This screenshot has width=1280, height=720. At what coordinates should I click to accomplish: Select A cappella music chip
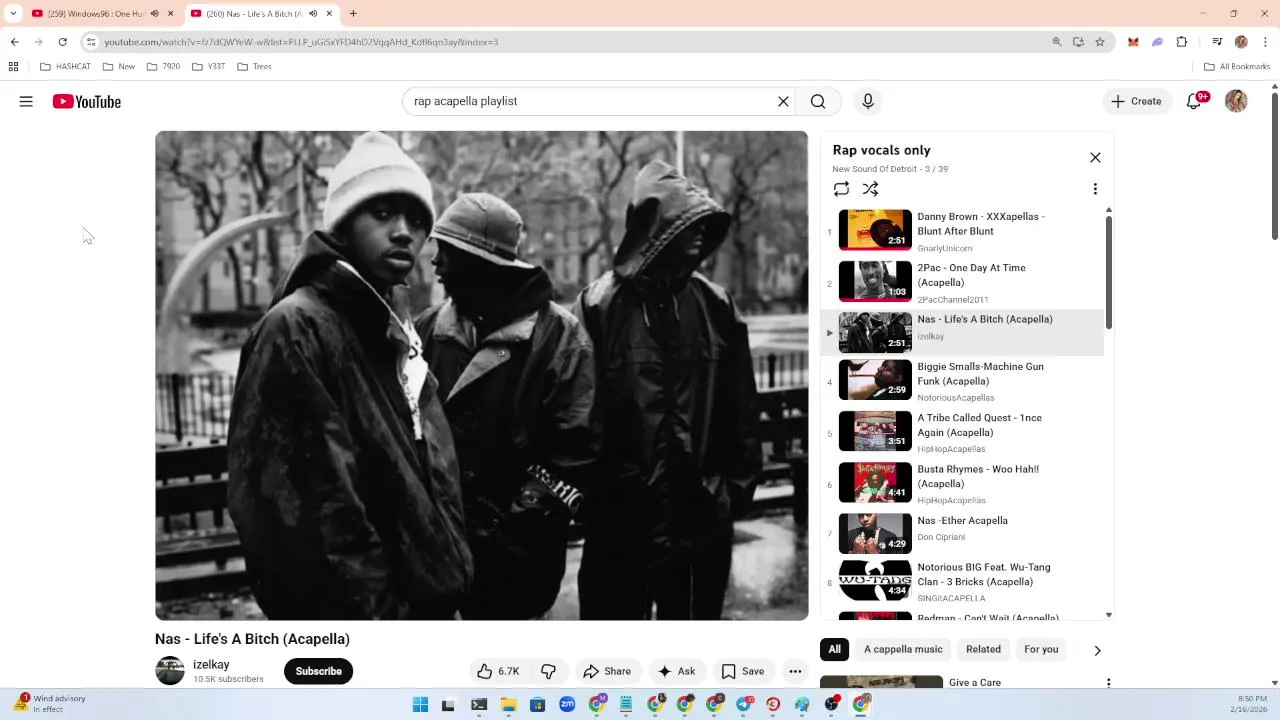[903, 649]
